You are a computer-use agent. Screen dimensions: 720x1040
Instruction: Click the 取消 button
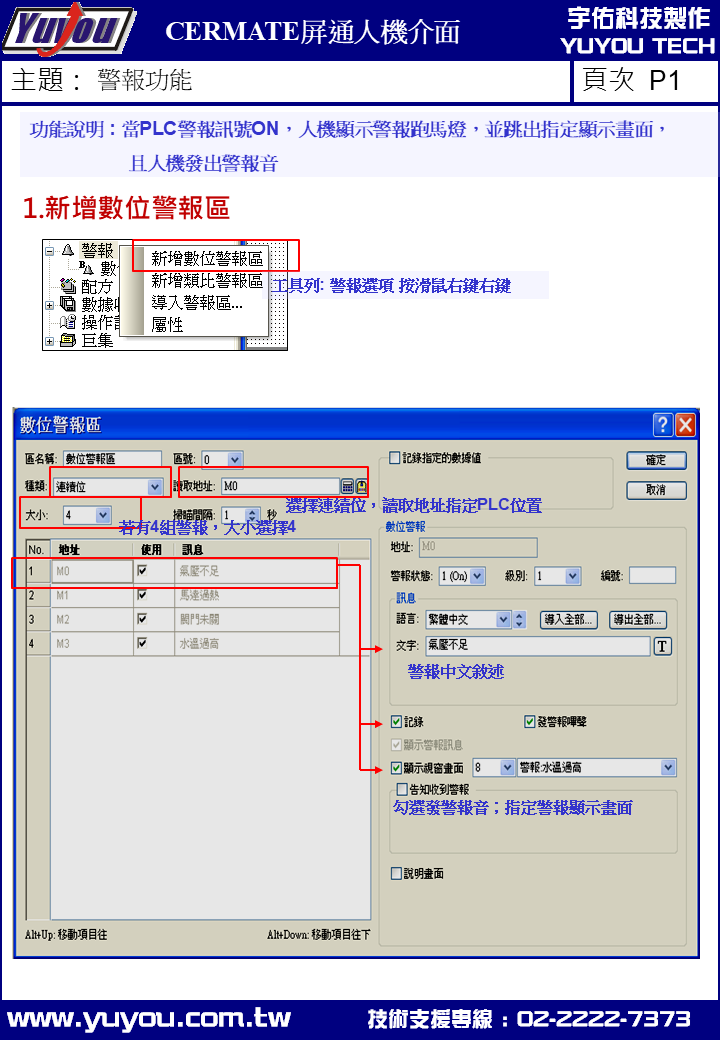tap(656, 490)
